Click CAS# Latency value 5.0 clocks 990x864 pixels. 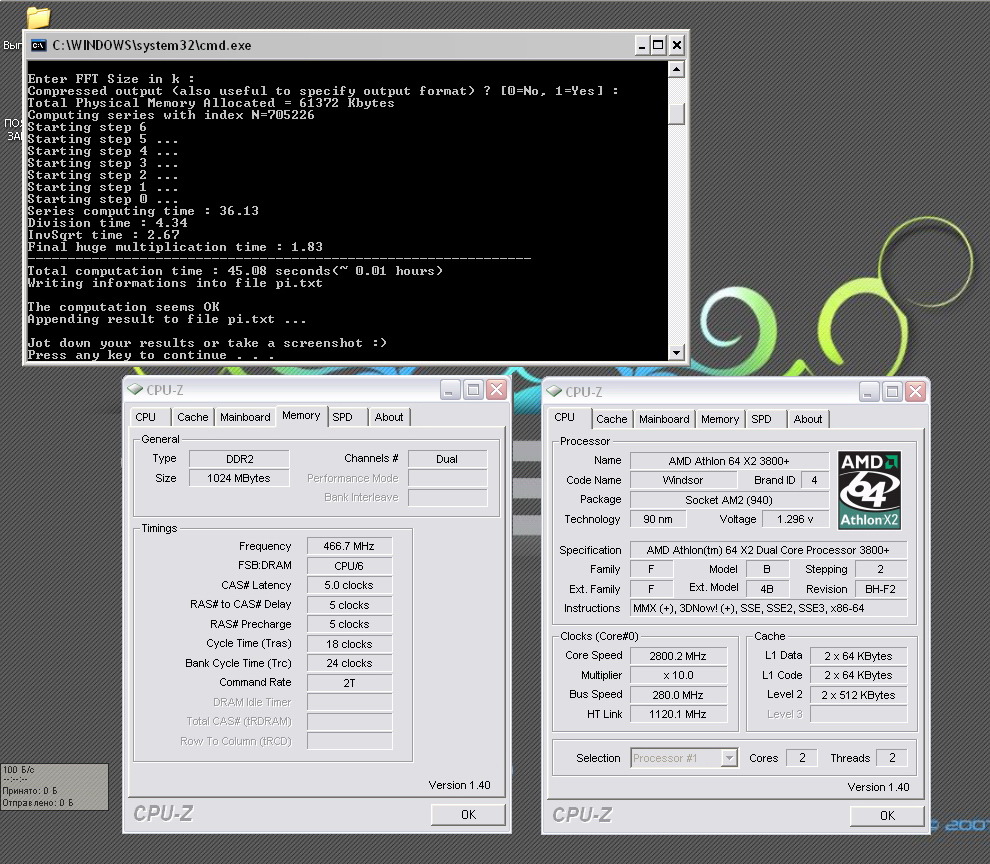point(349,585)
